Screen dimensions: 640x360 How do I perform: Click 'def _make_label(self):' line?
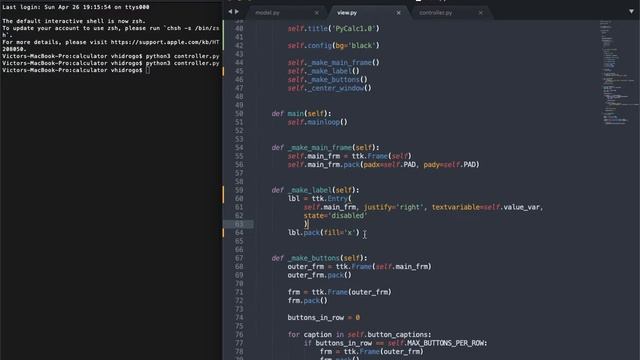[316, 190]
